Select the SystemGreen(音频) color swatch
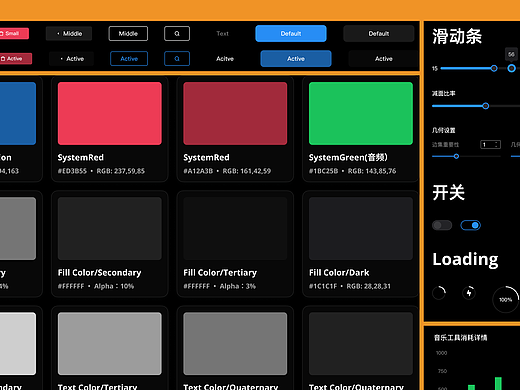Screen dimensions: 520x390 [361, 113]
